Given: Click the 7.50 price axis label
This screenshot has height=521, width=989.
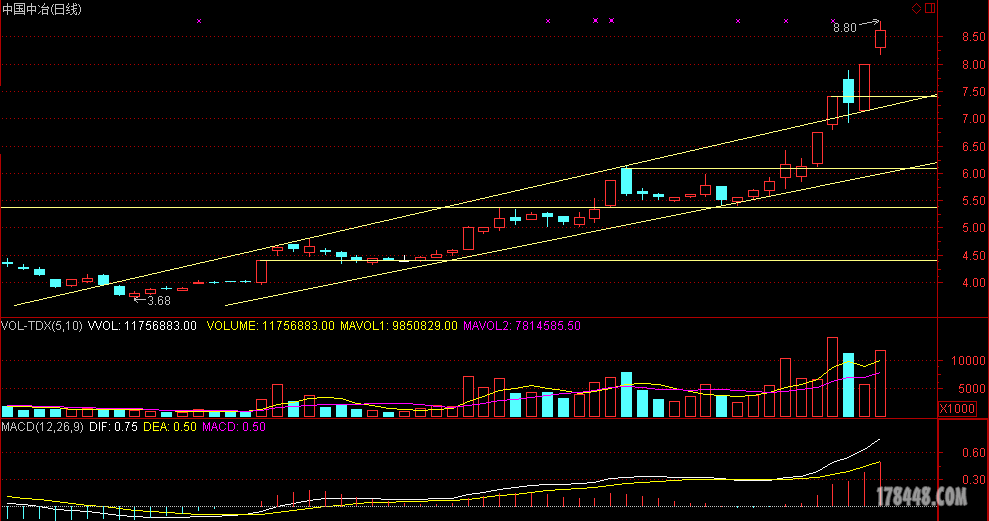Looking at the screenshot, I should point(973,91).
